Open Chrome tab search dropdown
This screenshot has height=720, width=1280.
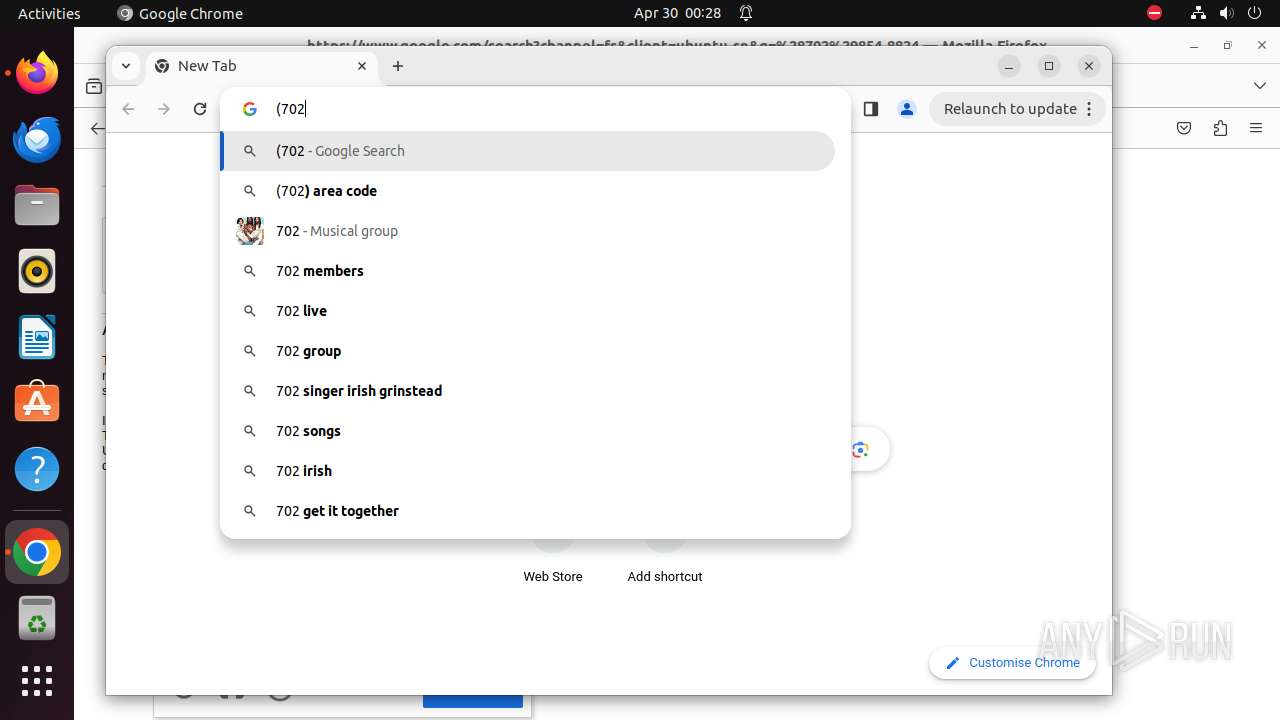tap(125, 66)
